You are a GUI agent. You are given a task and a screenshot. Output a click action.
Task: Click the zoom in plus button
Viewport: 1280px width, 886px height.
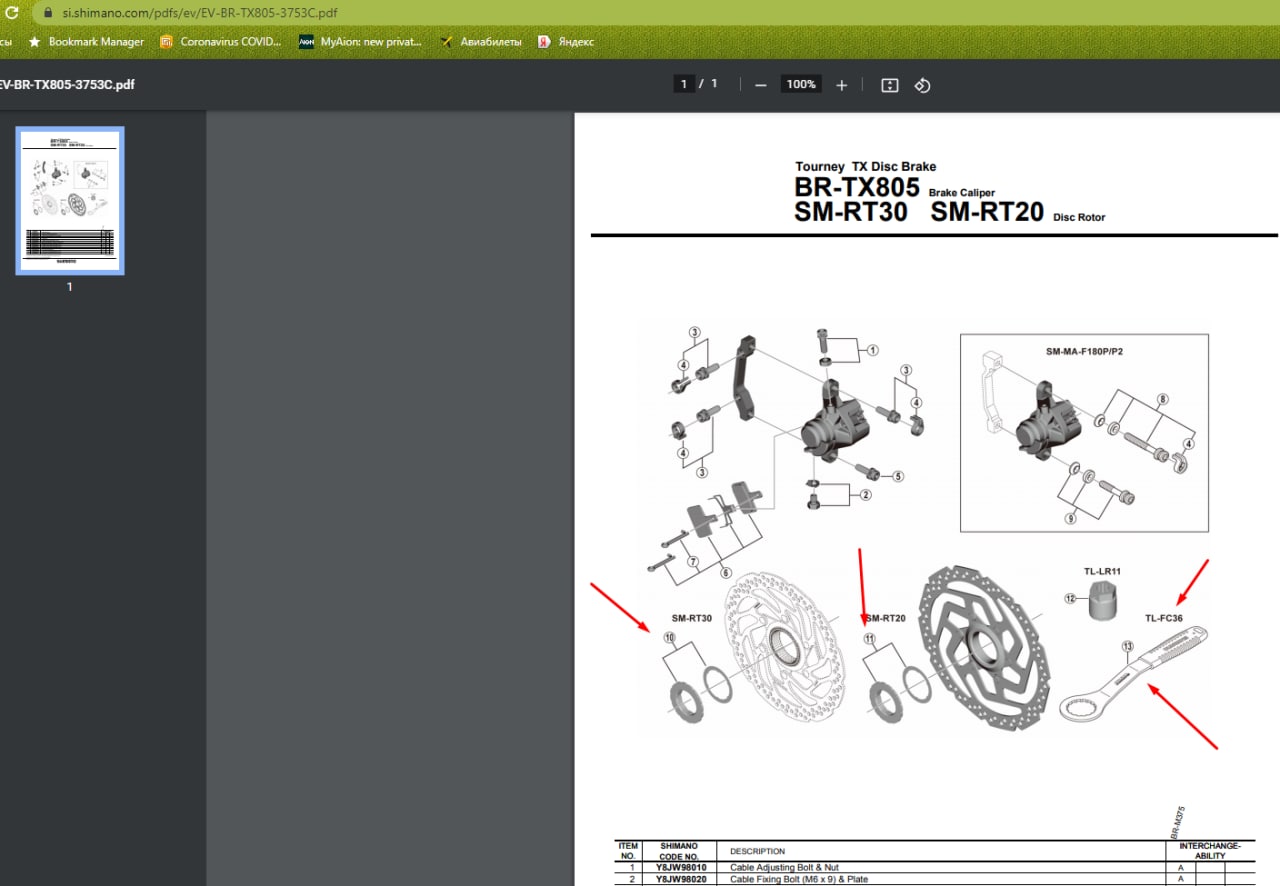841,85
